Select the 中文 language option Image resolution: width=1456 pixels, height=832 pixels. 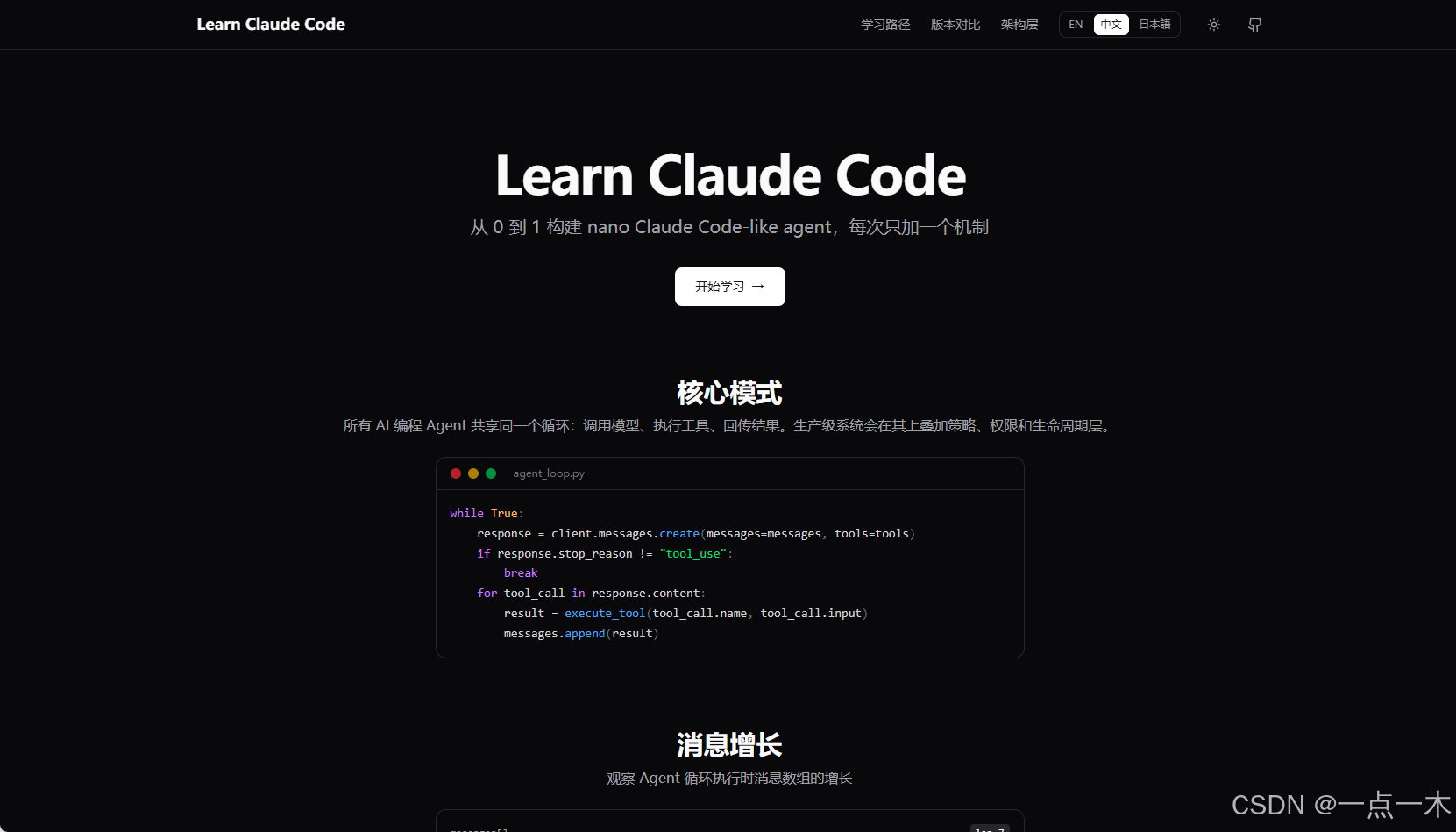pyautogui.click(x=1111, y=25)
